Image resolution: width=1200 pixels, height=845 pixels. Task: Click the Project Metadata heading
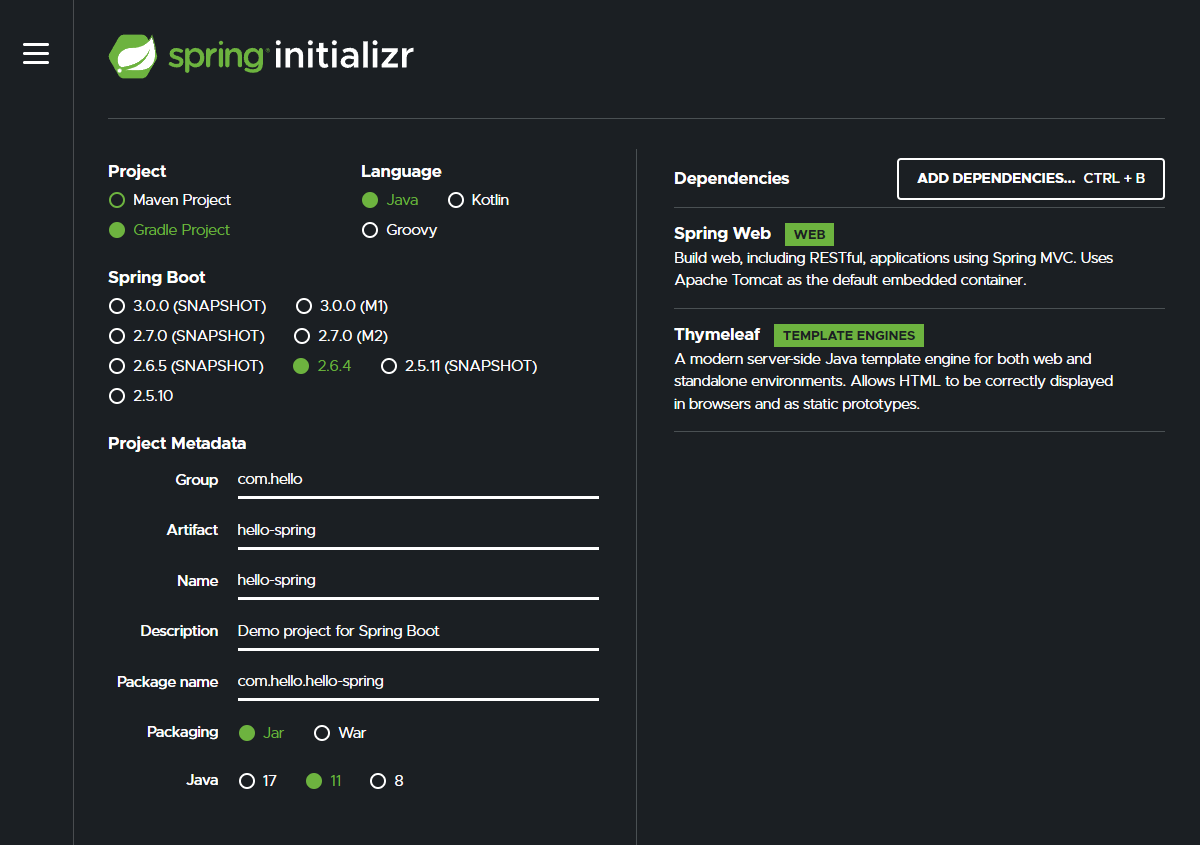177,443
